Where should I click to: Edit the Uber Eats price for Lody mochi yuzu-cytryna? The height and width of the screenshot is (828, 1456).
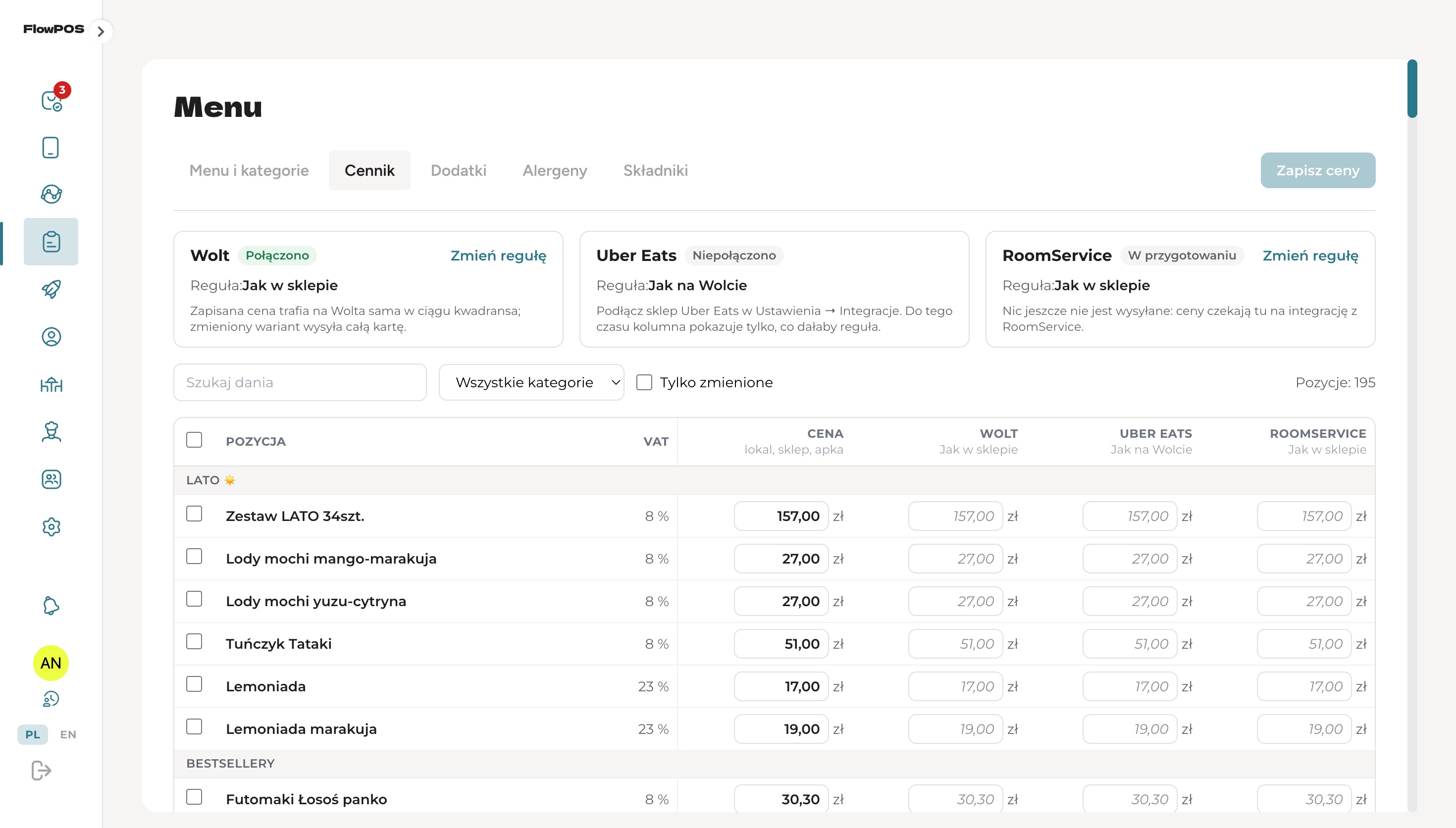tap(1130, 601)
